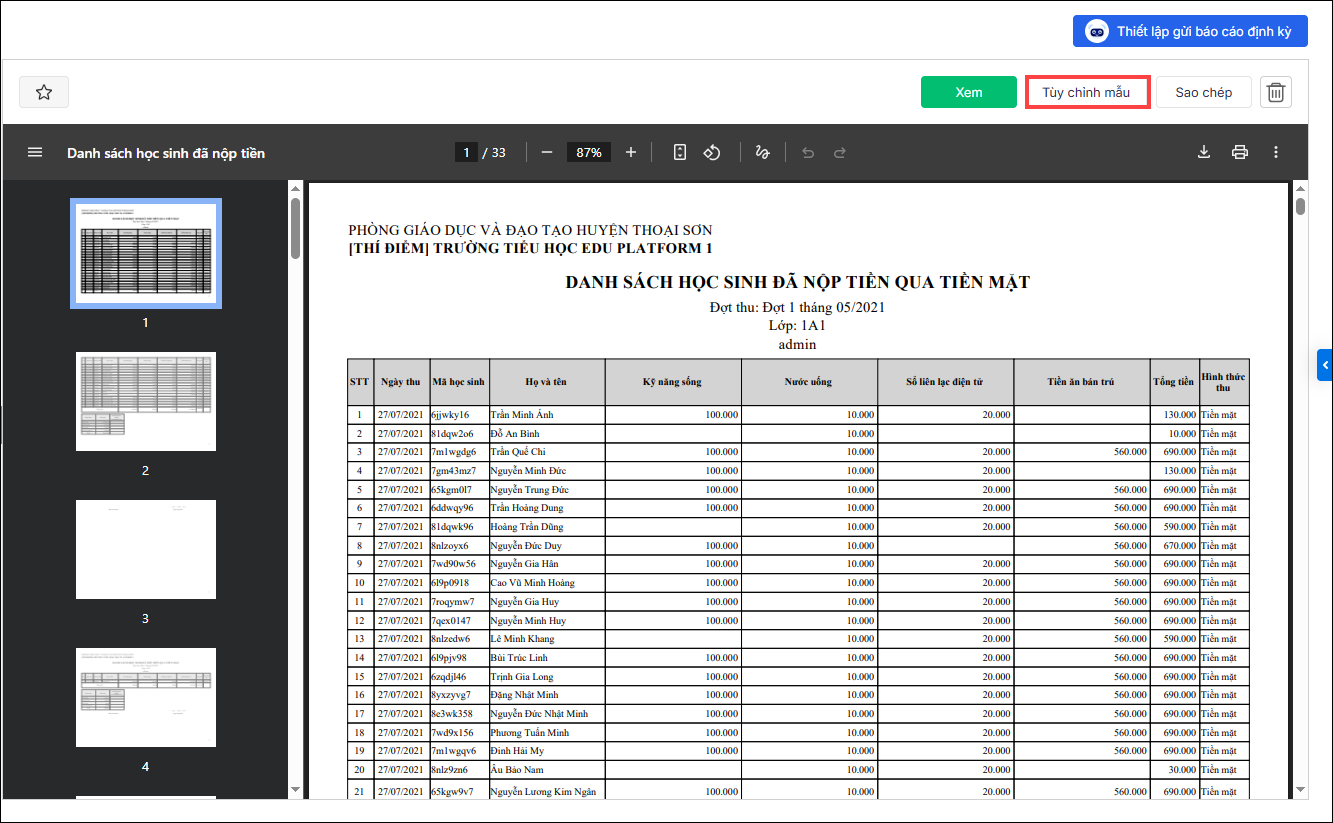The image size is (1333, 823).
Task: Delete the report with trash icon
Action: click(x=1276, y=92)
